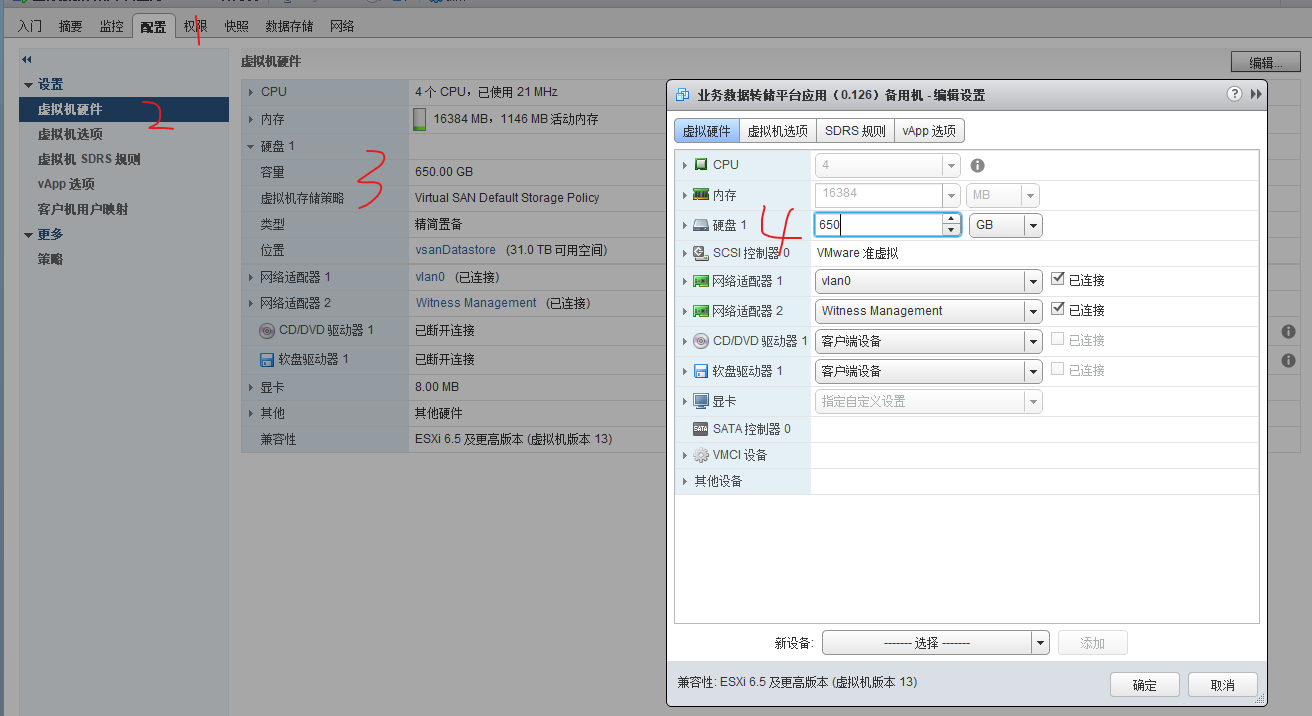This screenshot has height=716, width=1312.
Task: Expand the other devices row in dialog
Action: (x=685, y=481)
